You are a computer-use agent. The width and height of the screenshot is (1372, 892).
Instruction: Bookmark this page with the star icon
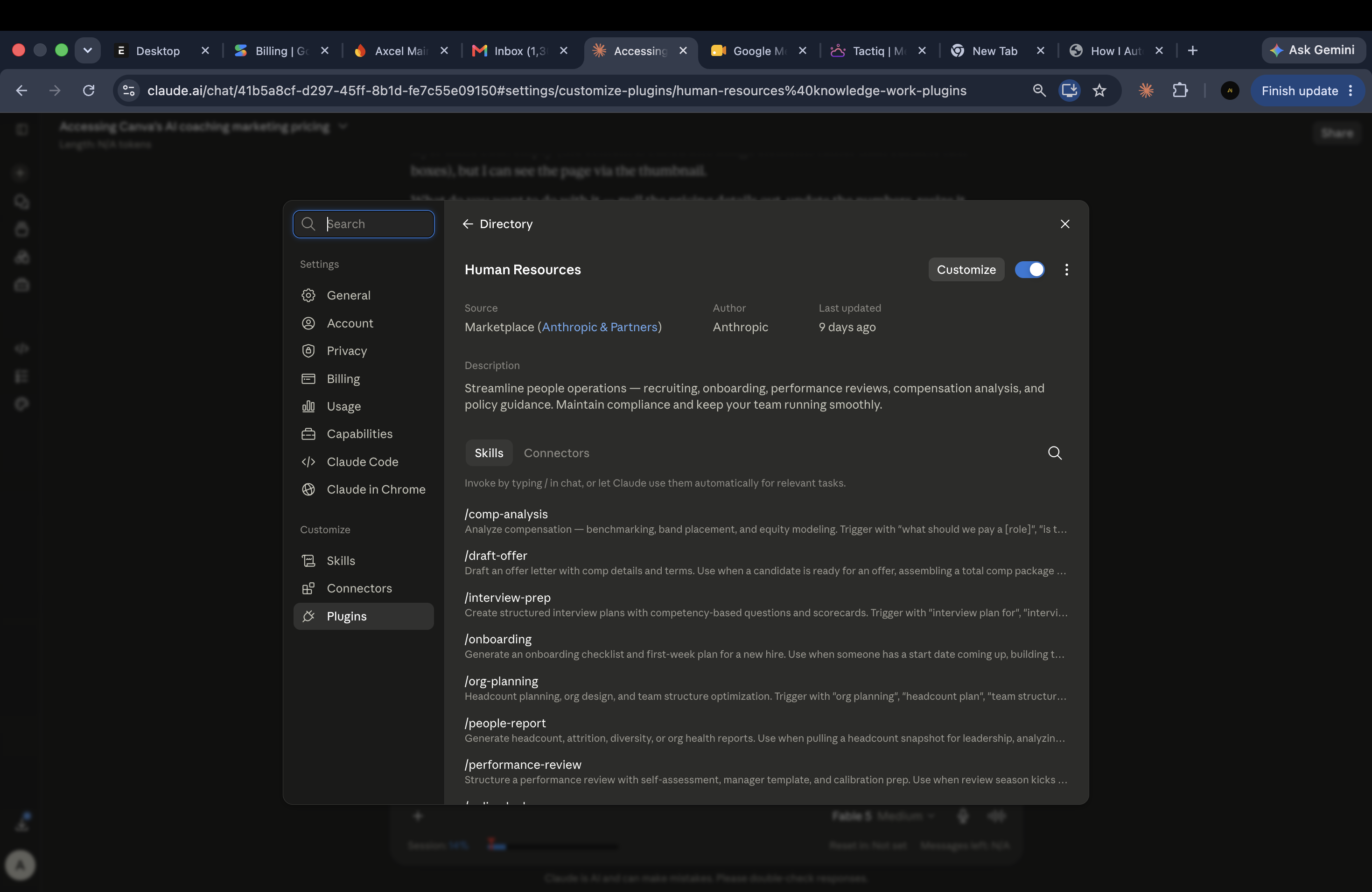[1099, 91]
